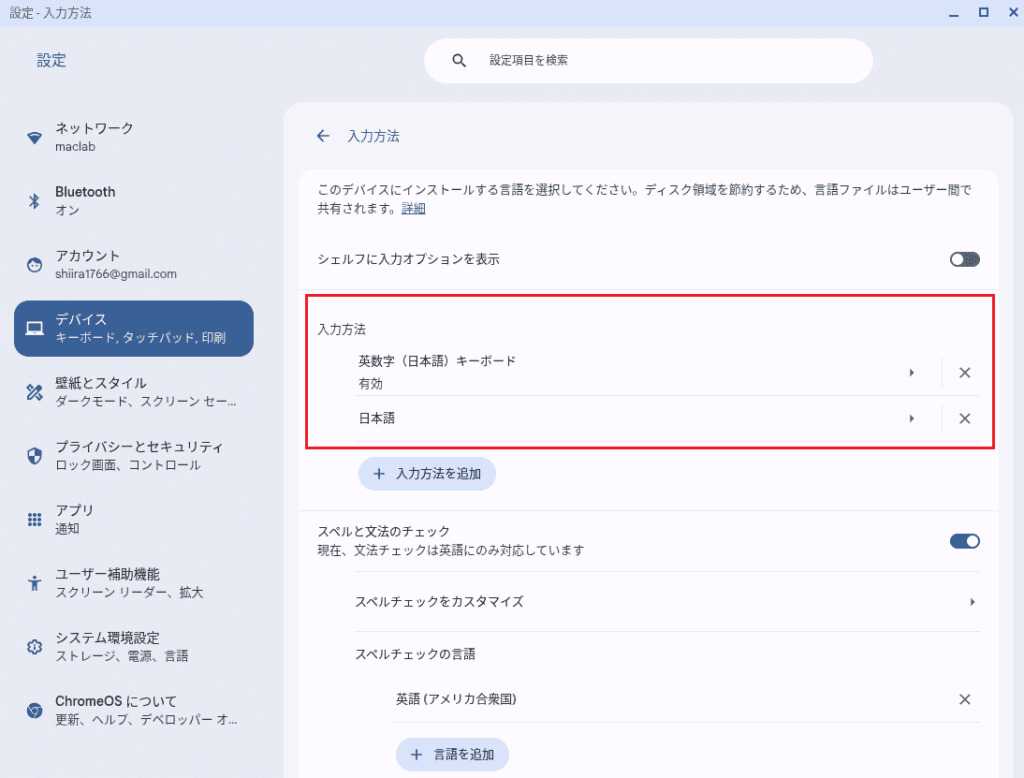
Task: Click the maclab network name
Action: point(75,146)
